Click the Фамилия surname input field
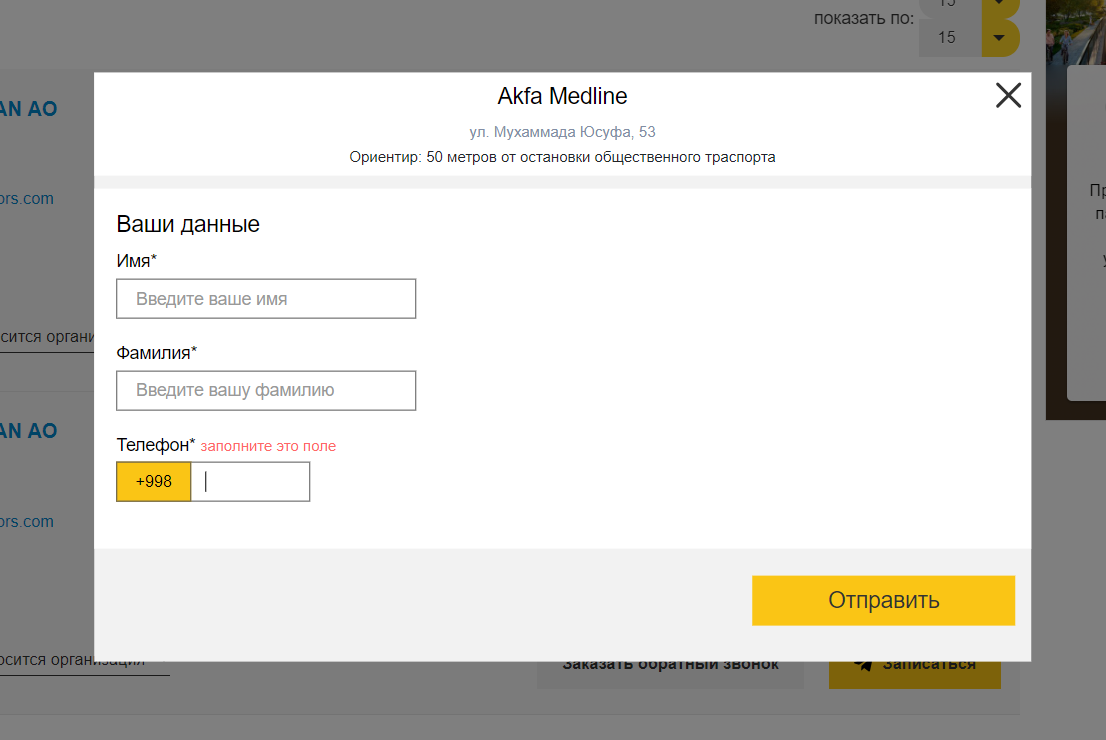The image size is (1106, 740). tap(266, 390)
